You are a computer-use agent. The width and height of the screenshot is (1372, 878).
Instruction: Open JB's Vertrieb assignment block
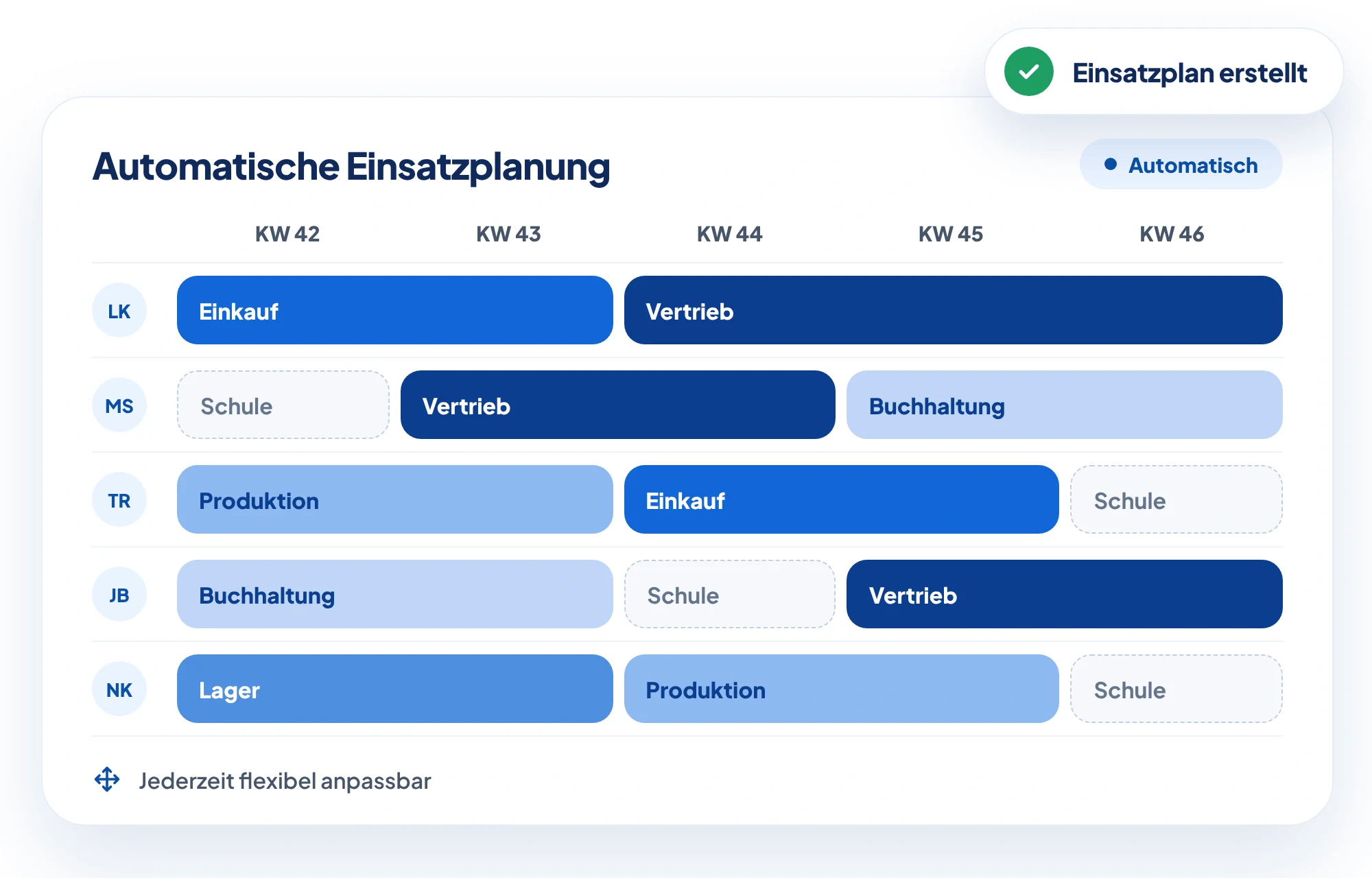1064,594
